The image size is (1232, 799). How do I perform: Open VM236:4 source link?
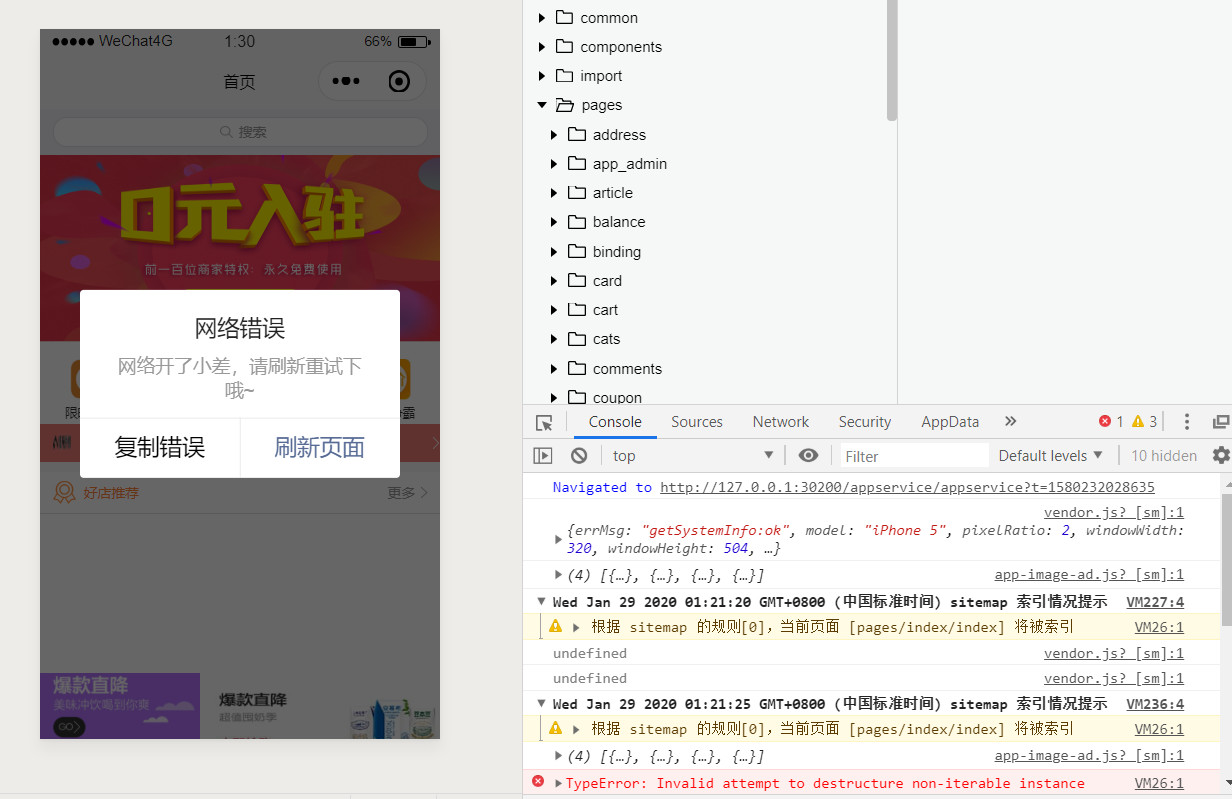[x=1155, y=703]
